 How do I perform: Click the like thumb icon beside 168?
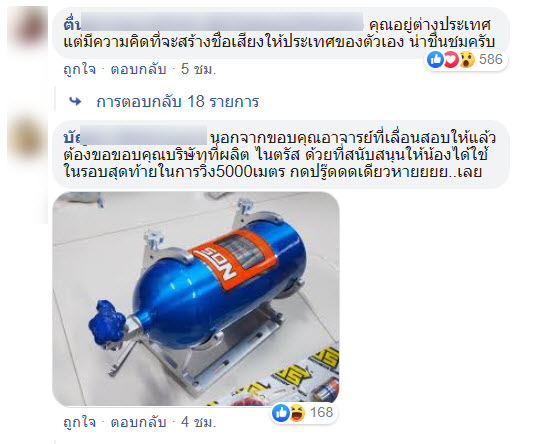click(281, 413)
